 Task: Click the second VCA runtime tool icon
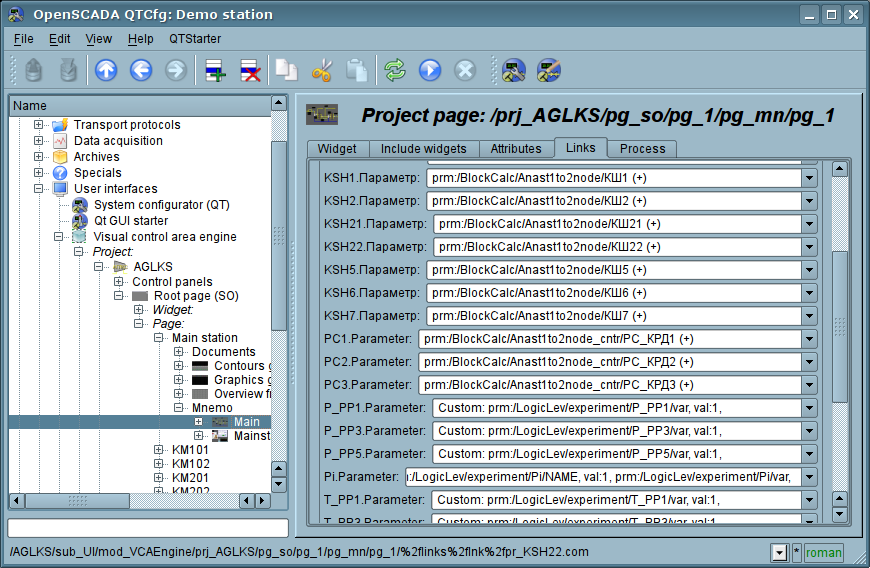click(549, 70)
